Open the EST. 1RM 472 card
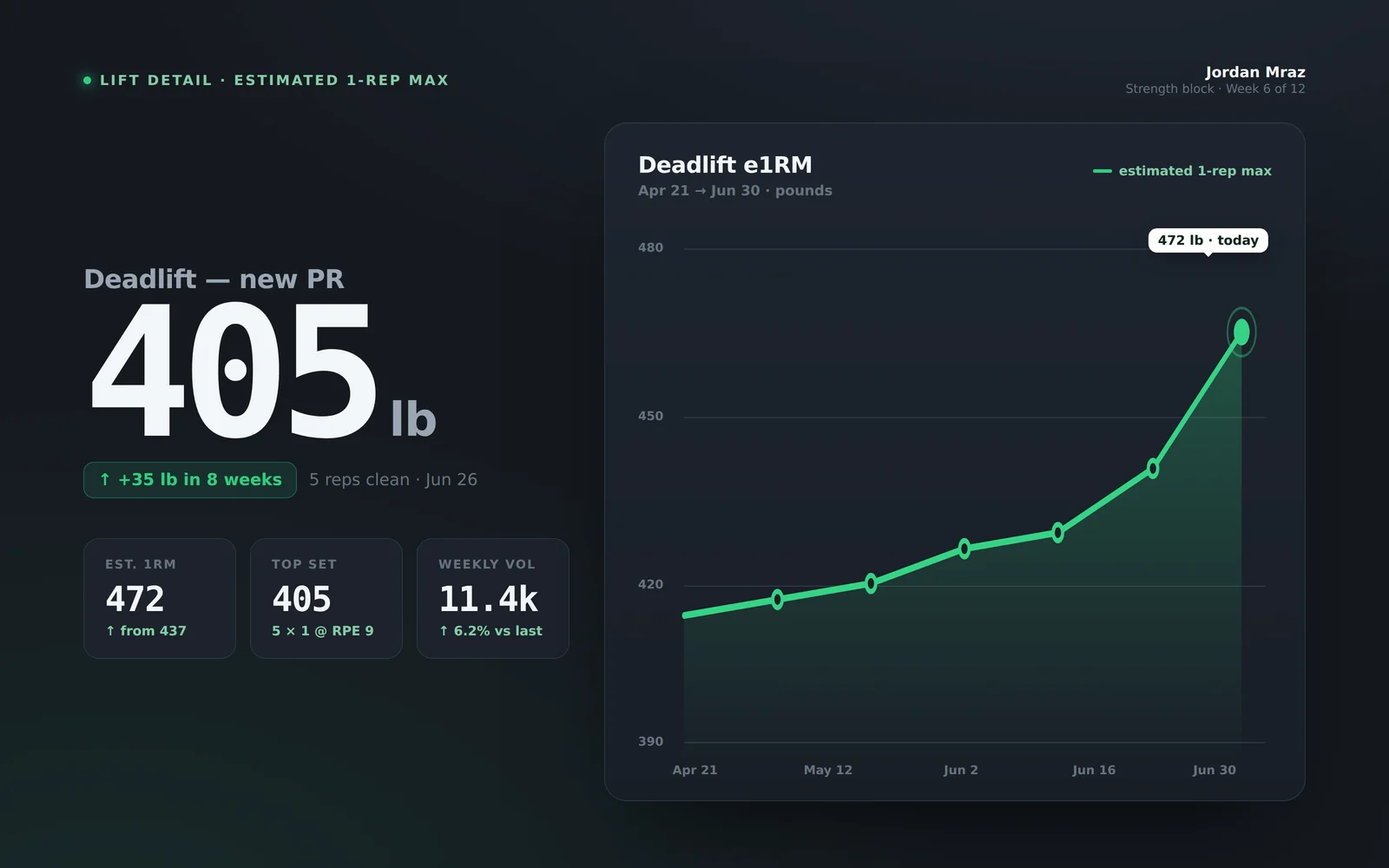This screenshot has height=868, width=1389. (x=160, y=598)
